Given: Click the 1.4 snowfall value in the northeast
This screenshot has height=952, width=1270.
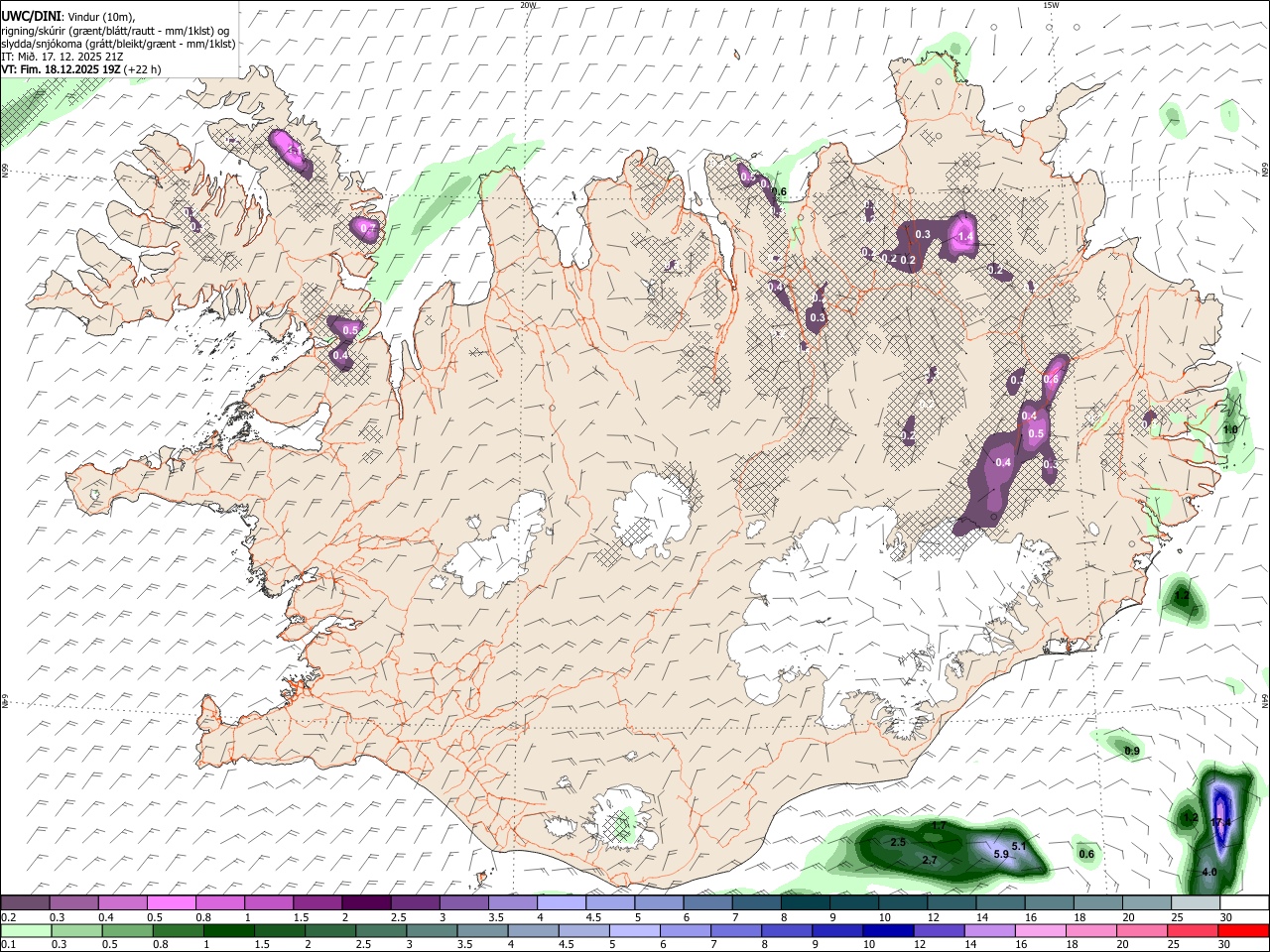Looking at the screenshot, I should click(x=964, y=237).
